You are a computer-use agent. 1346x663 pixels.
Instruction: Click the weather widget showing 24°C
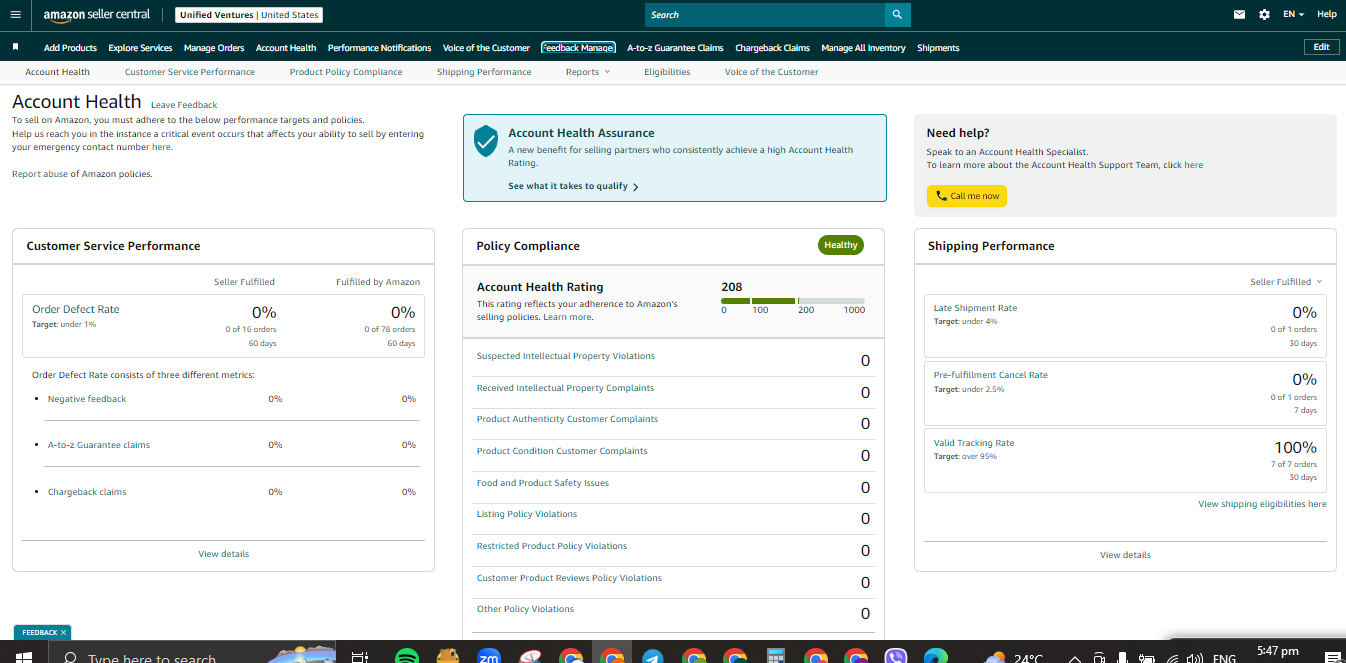(x=1014, y=658)
